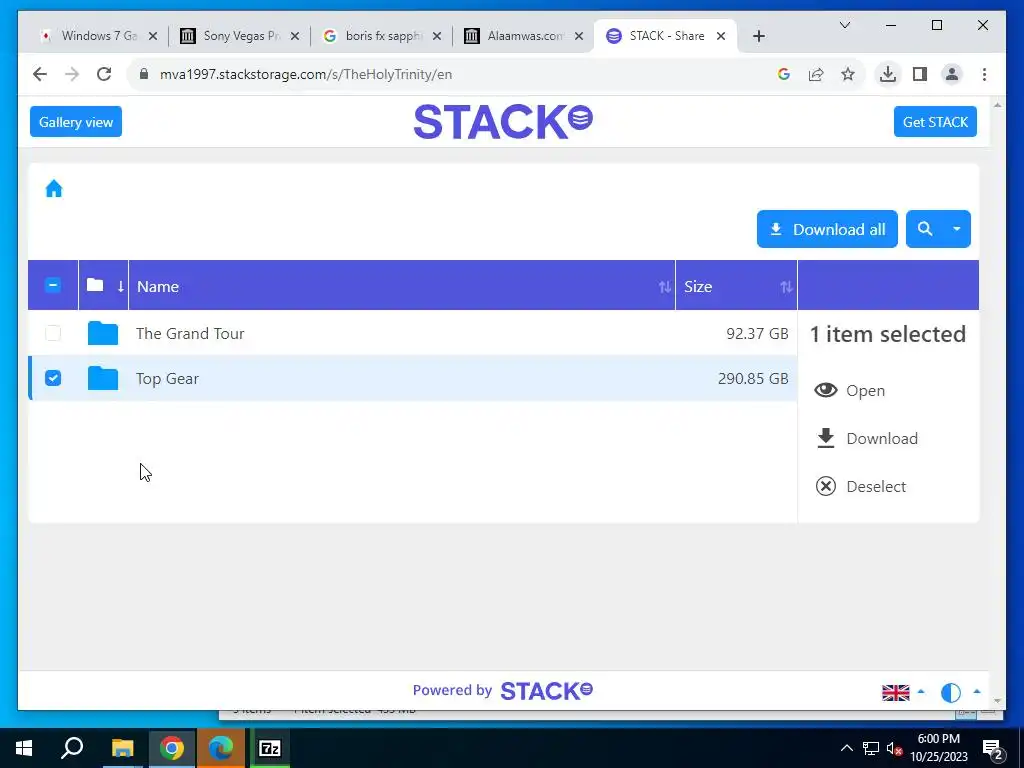
Task: Show hidden tray icons
Action: (x=846, y=748)
